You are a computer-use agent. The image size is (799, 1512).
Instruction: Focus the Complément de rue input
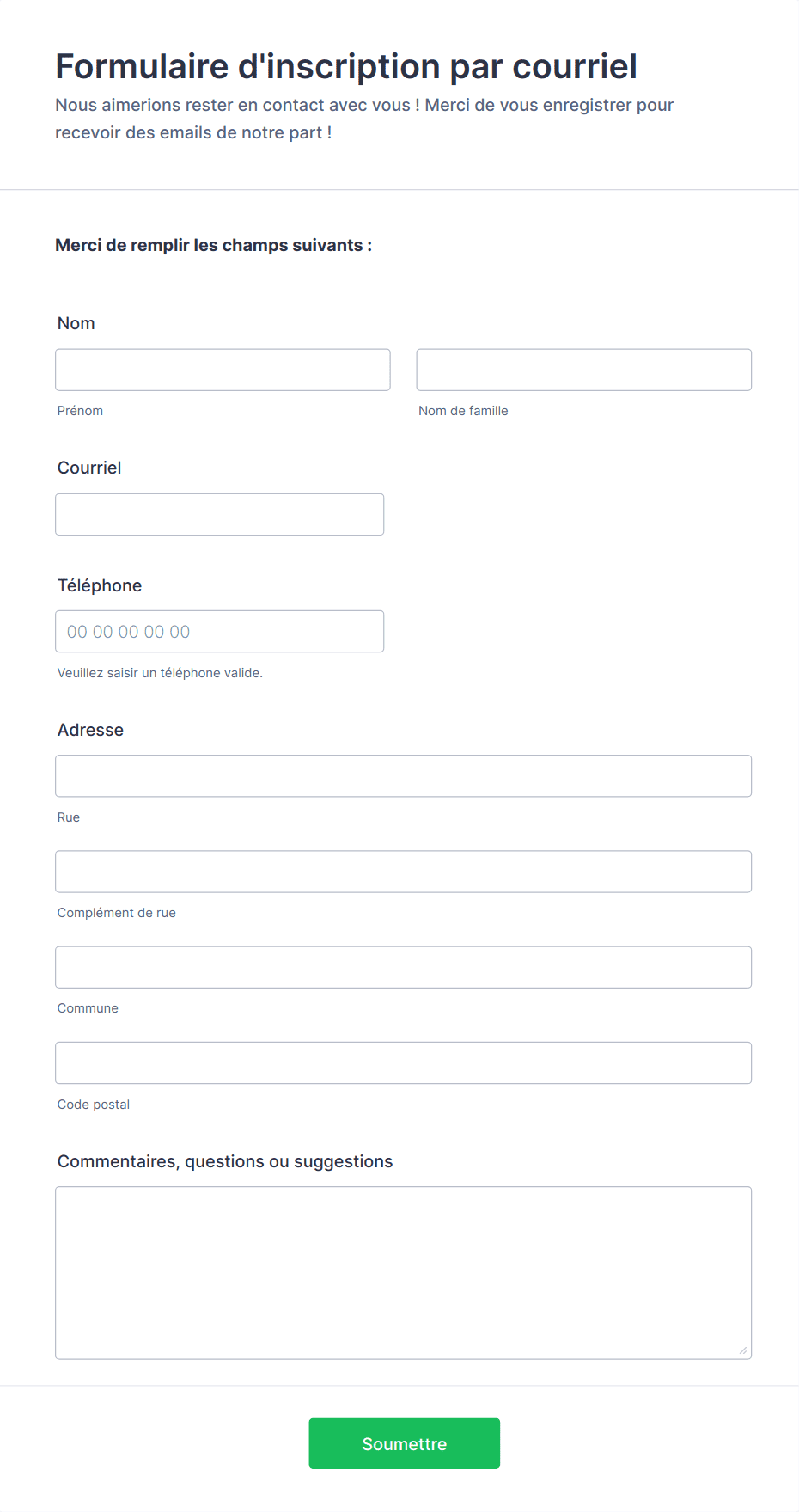[x=403, y=872]
